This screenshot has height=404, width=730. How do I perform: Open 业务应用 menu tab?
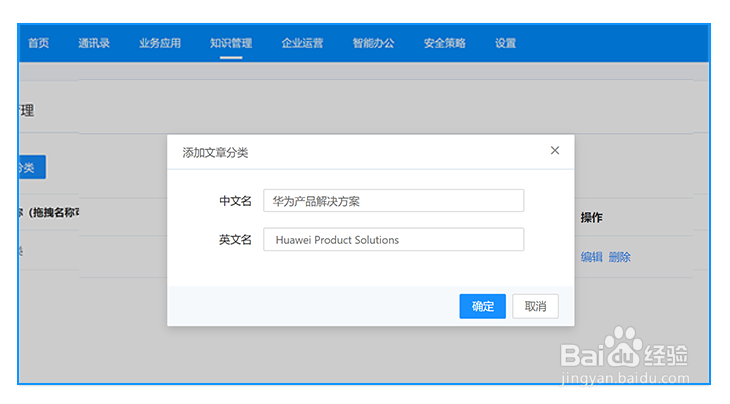coord(160,43)
